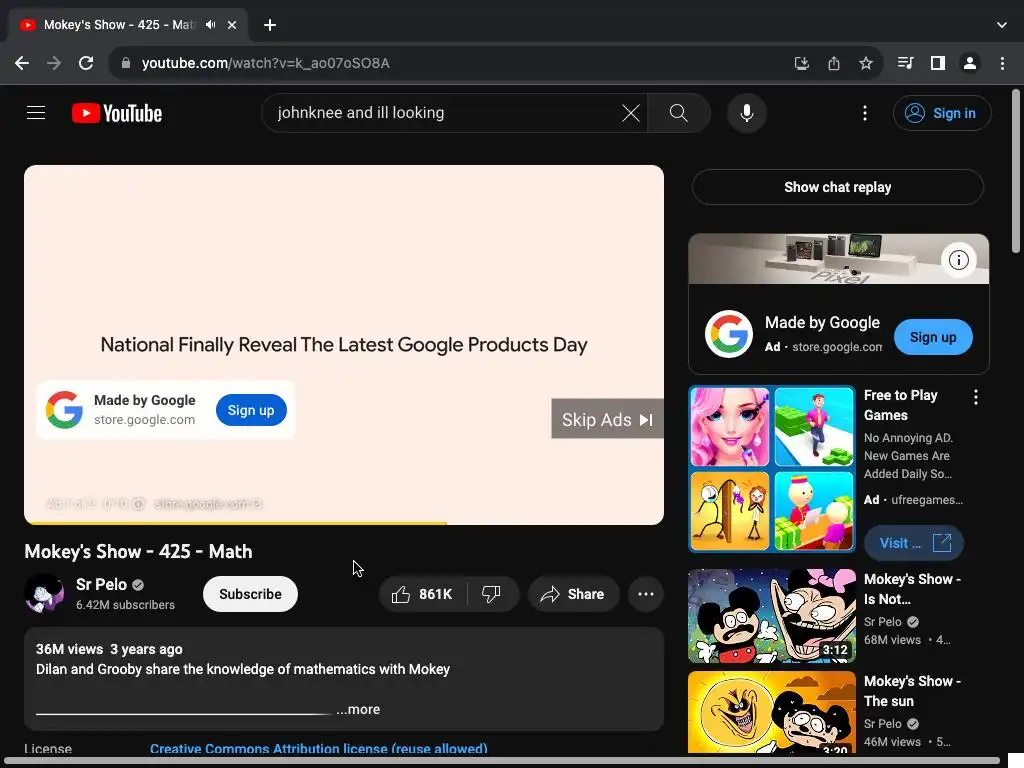This screenshot has width=1024, height=768.
Task: Bookmark this page with the star icon
Action: click(x=866, y=63)
